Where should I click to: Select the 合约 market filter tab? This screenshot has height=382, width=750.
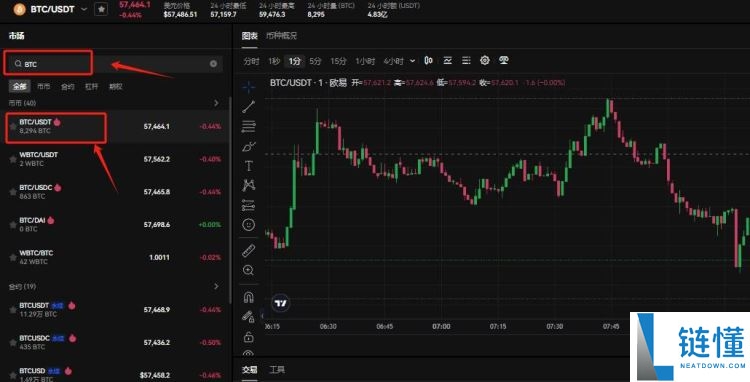point(67,87)
